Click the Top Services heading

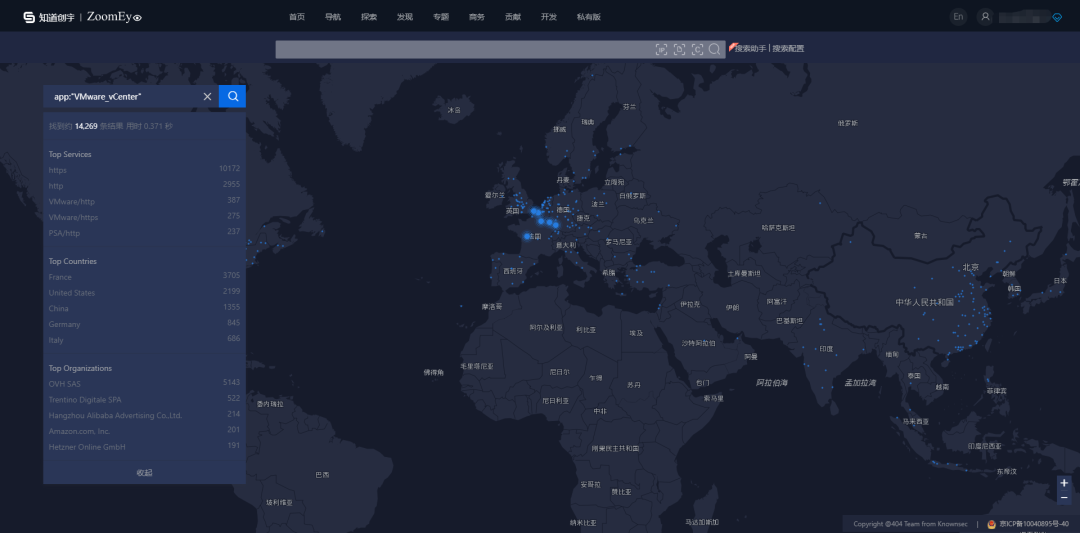point(70,154)
